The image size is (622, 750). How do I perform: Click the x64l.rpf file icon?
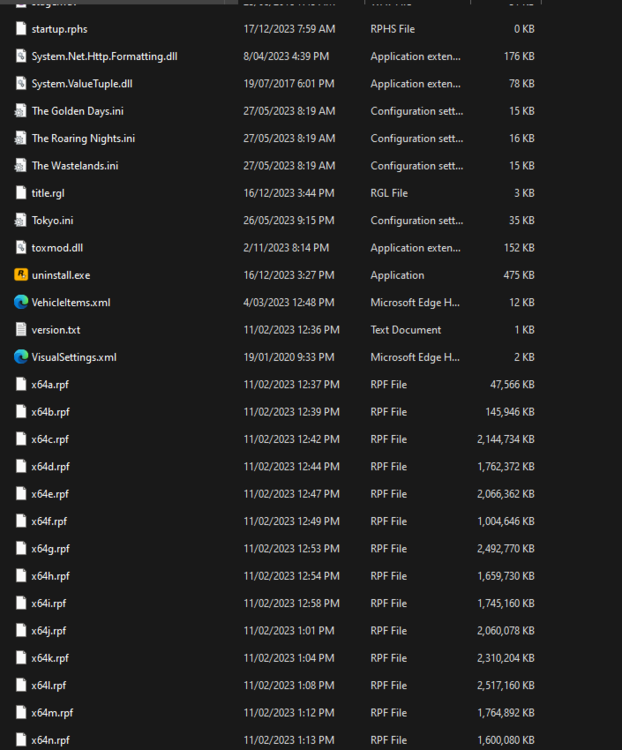tap(21, 685)
